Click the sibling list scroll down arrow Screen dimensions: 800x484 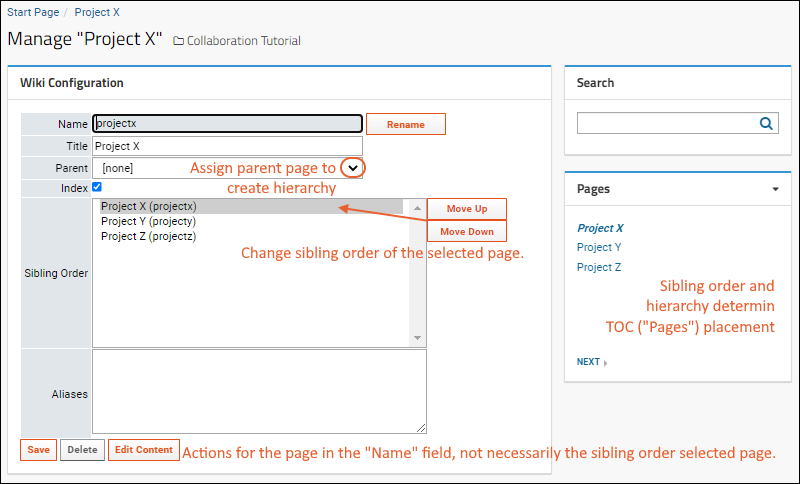pos(417,338)
